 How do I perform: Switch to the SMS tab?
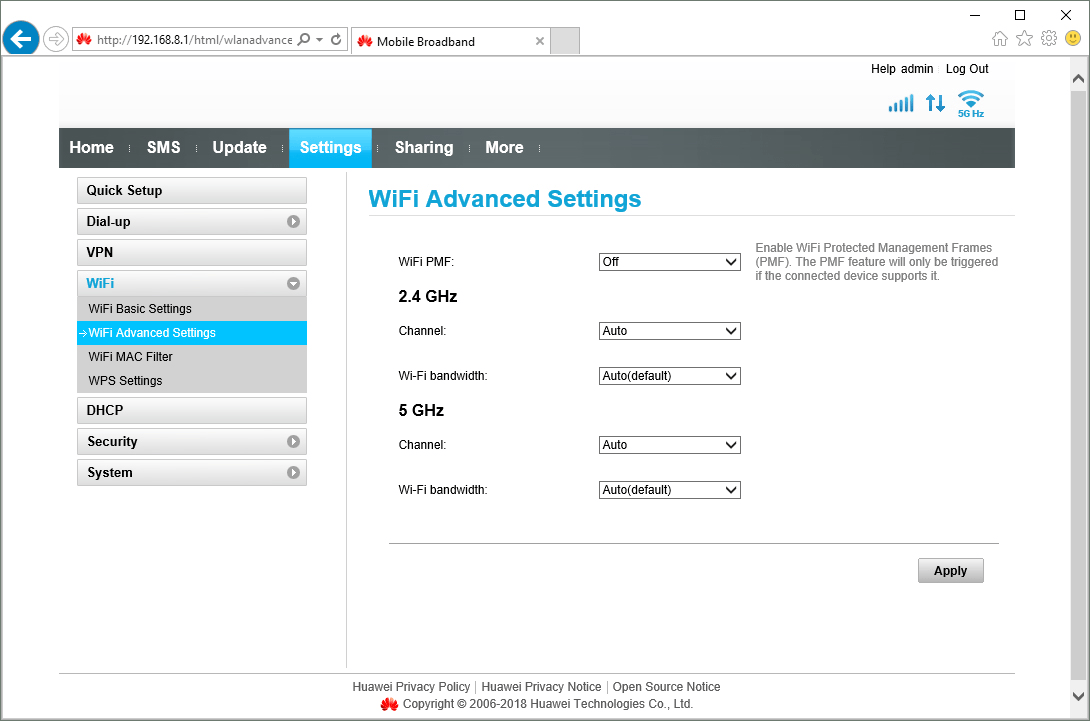click(x=163, y=147)
